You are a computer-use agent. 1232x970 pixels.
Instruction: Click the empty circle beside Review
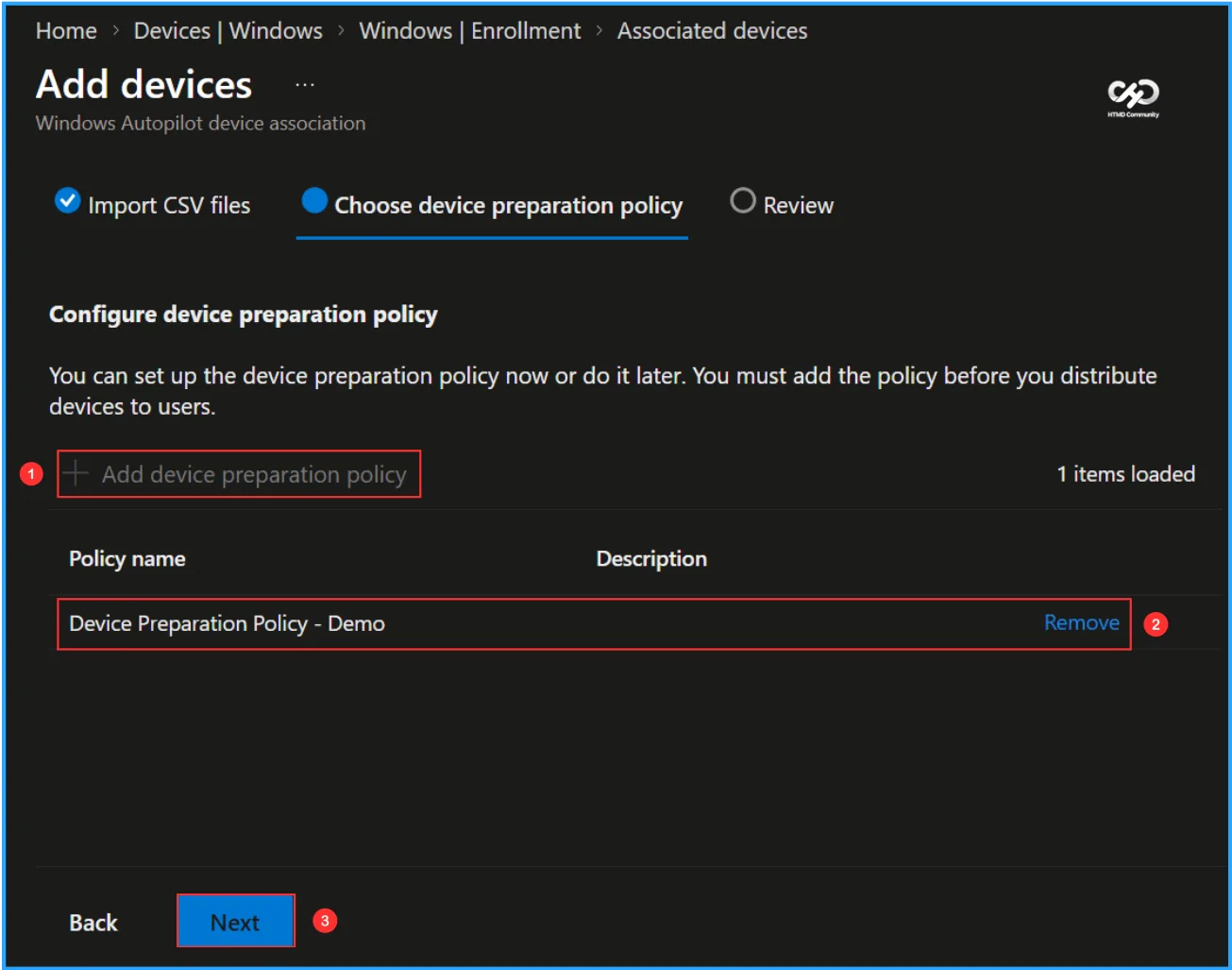click(743, 201)
